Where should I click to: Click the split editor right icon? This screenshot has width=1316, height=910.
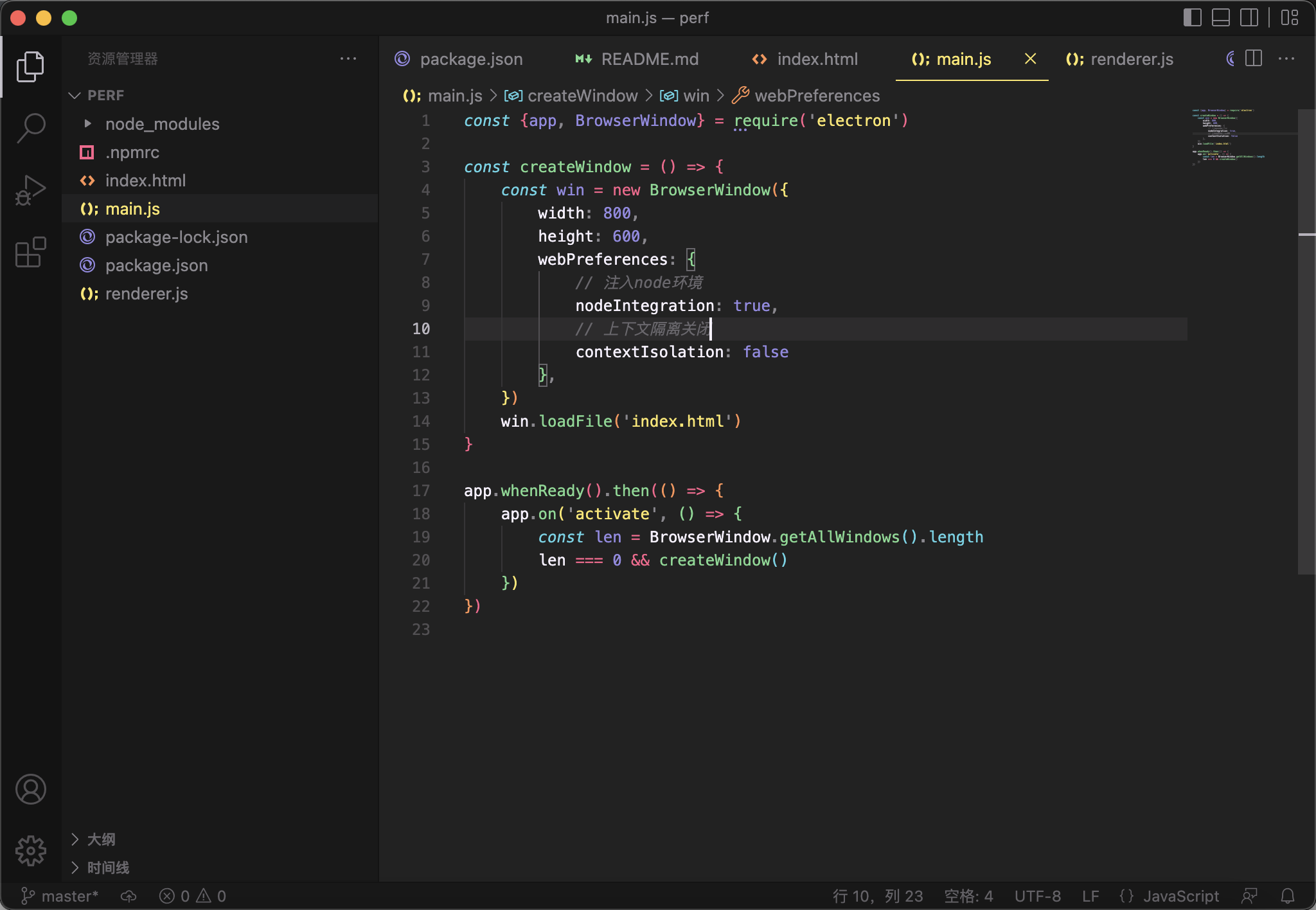[1254, 58]
